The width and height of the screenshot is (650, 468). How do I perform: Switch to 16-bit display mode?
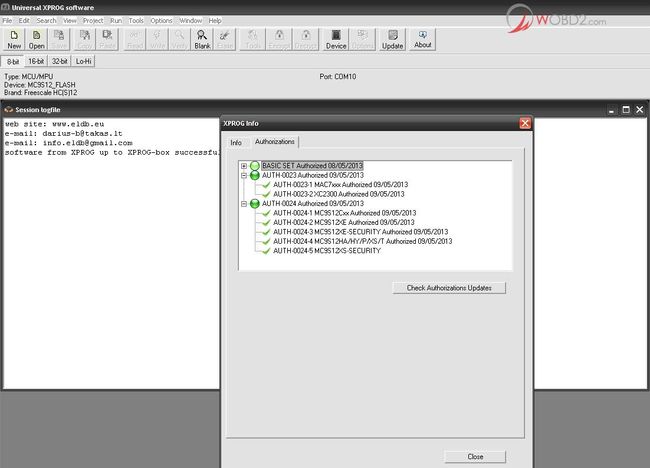[36, 61]
